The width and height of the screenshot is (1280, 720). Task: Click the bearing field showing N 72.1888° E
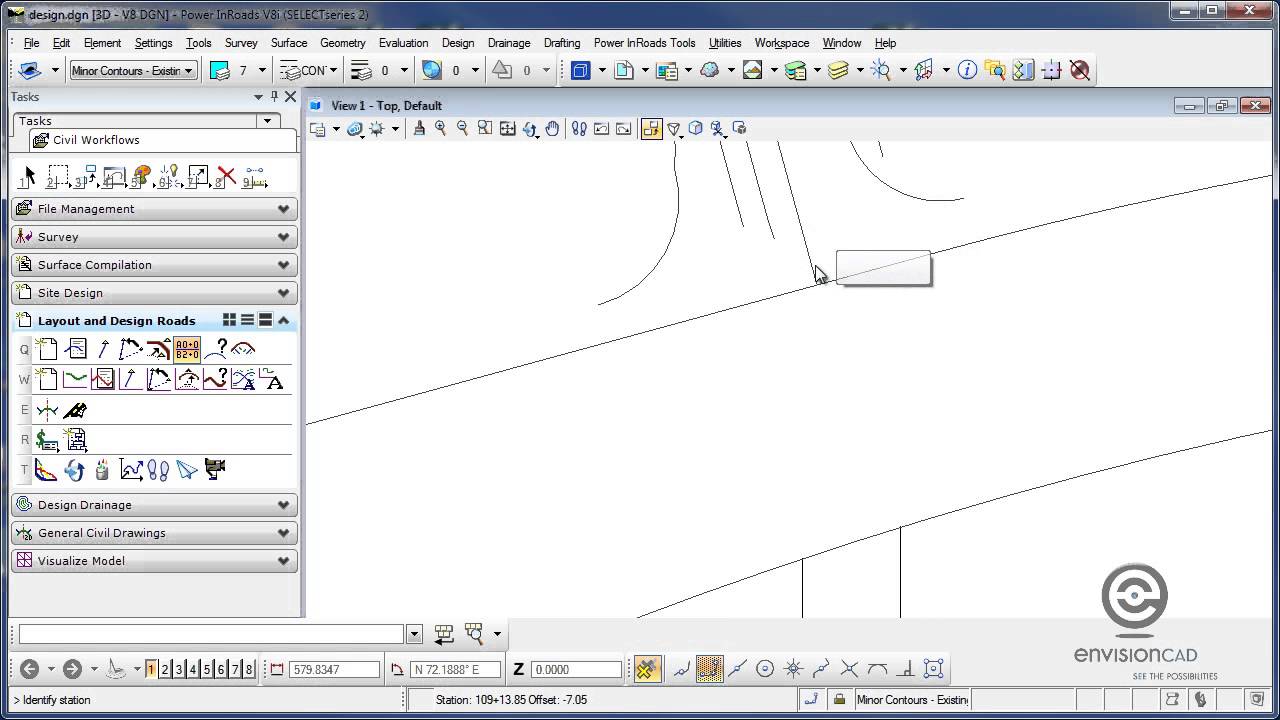pos(454,670)
